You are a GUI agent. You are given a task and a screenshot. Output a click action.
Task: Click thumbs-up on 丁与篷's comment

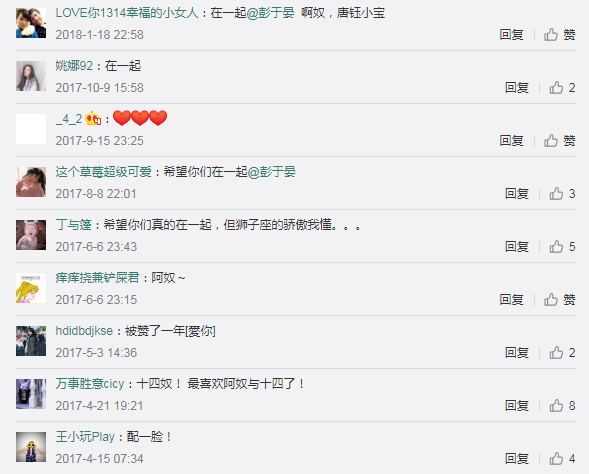pos(562,246)
